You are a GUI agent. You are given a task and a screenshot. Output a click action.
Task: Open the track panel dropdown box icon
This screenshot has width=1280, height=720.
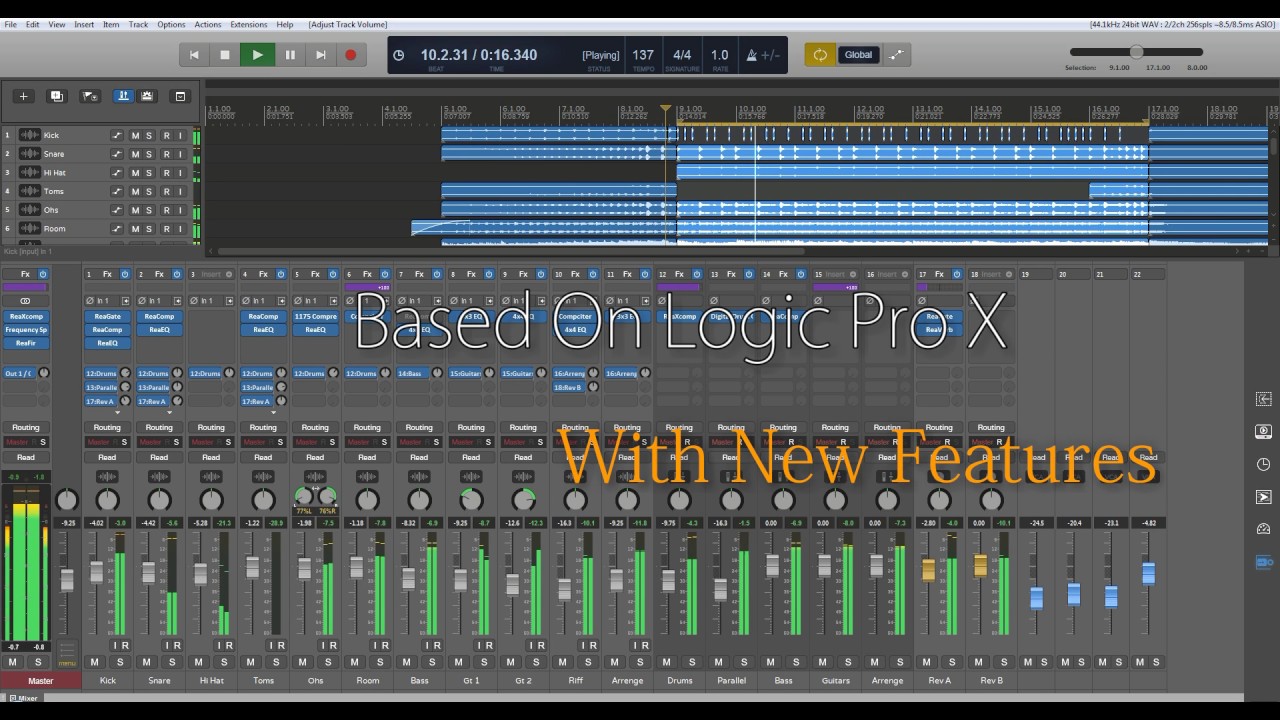pyautogui.click(x=180, y=96)
